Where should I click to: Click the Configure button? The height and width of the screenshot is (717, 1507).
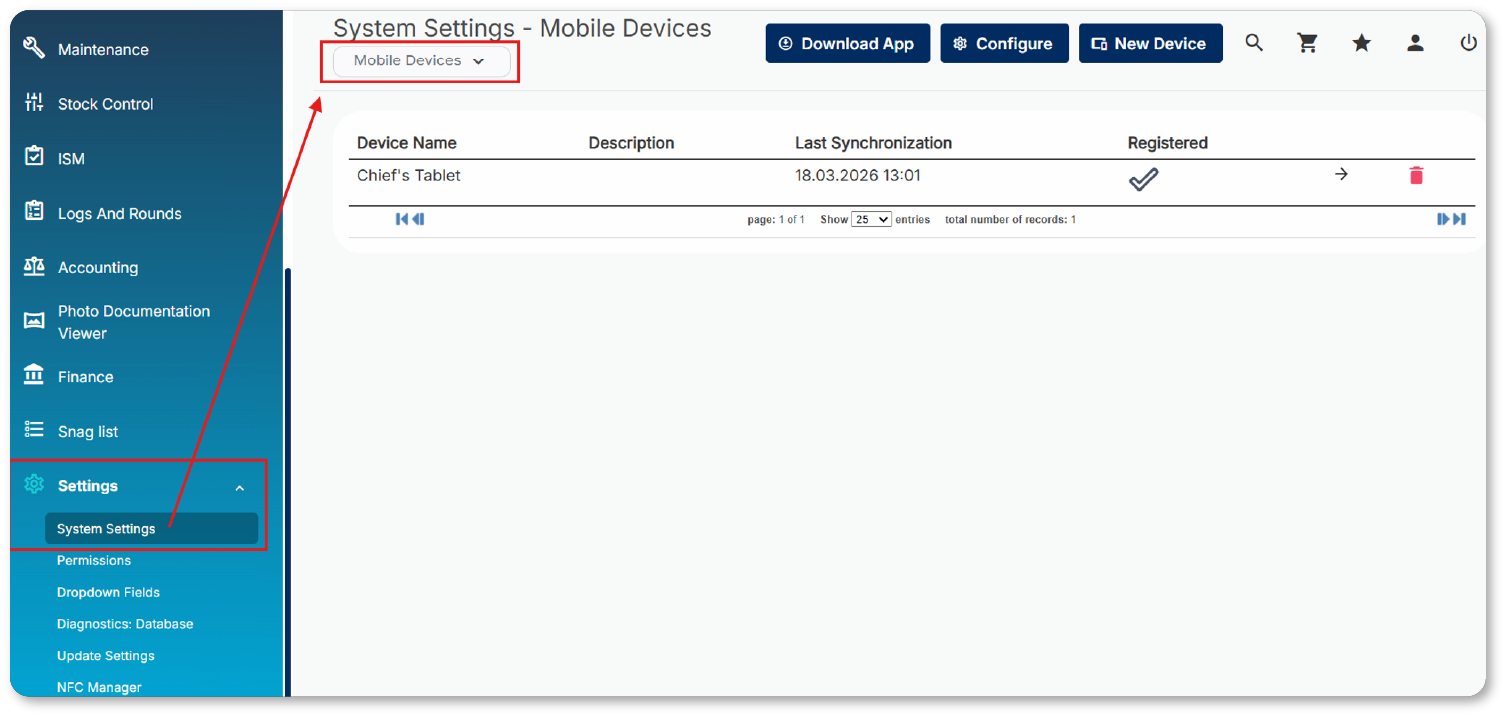1004,44
